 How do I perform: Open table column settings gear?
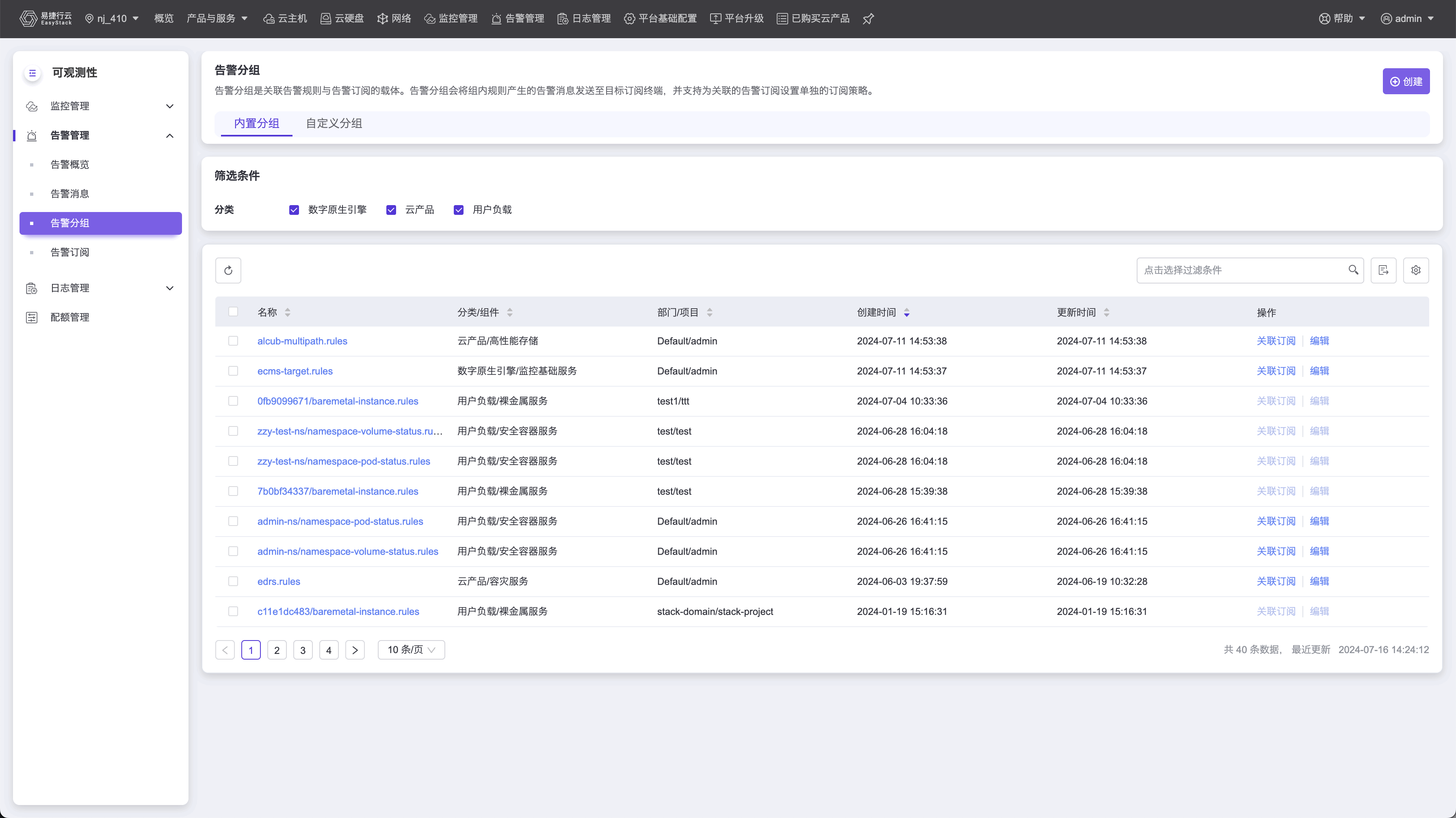[1415, 270]
